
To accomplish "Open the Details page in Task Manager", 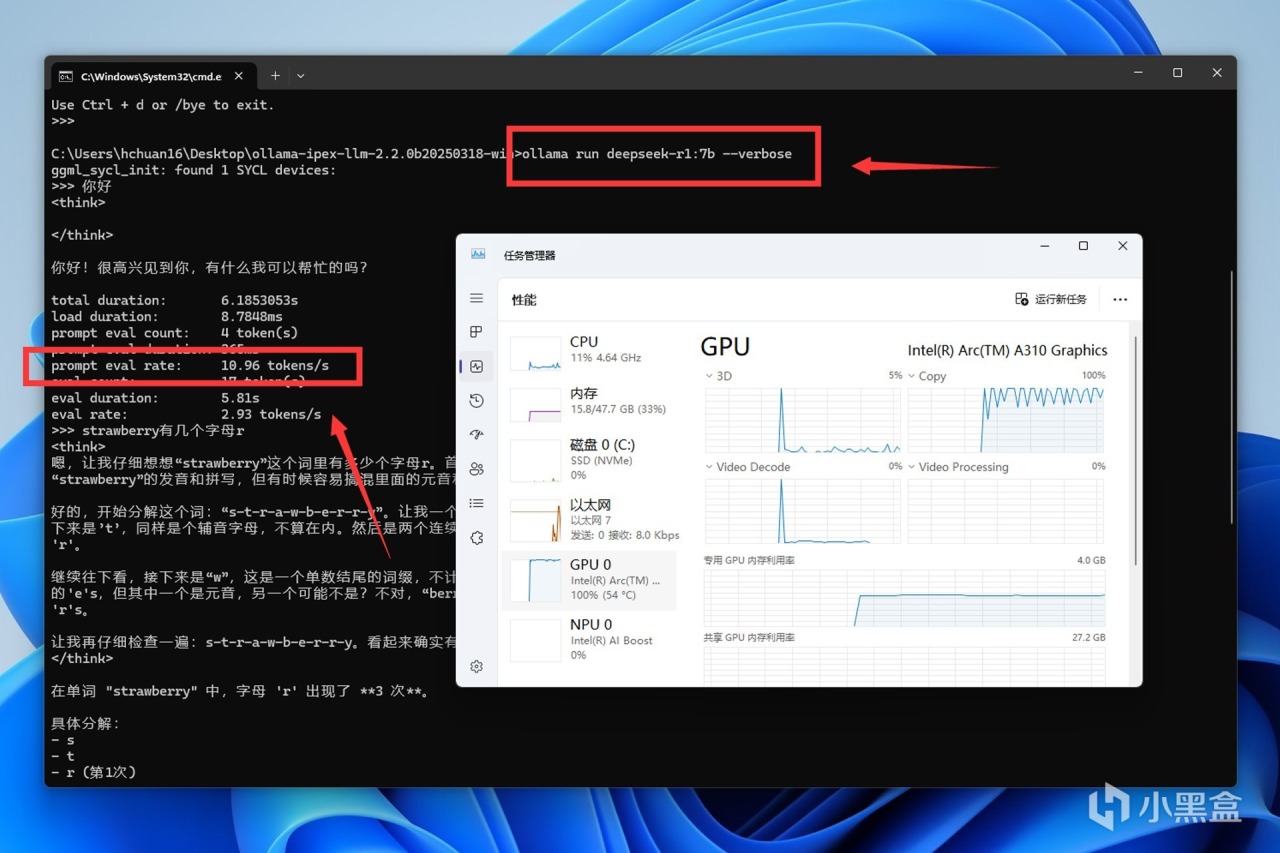I will (477, 503).
